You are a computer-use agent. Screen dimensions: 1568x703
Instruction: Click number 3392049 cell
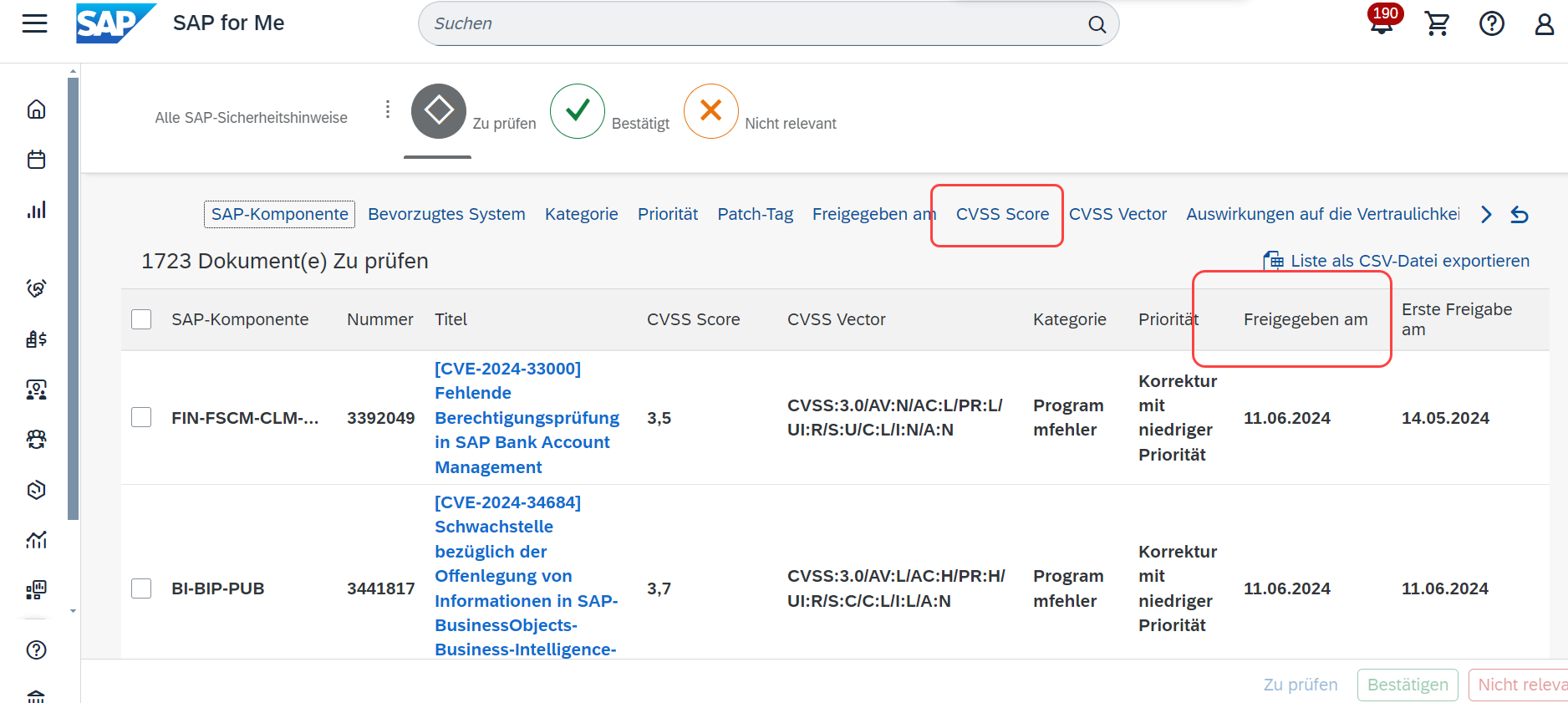click(381, 418)
